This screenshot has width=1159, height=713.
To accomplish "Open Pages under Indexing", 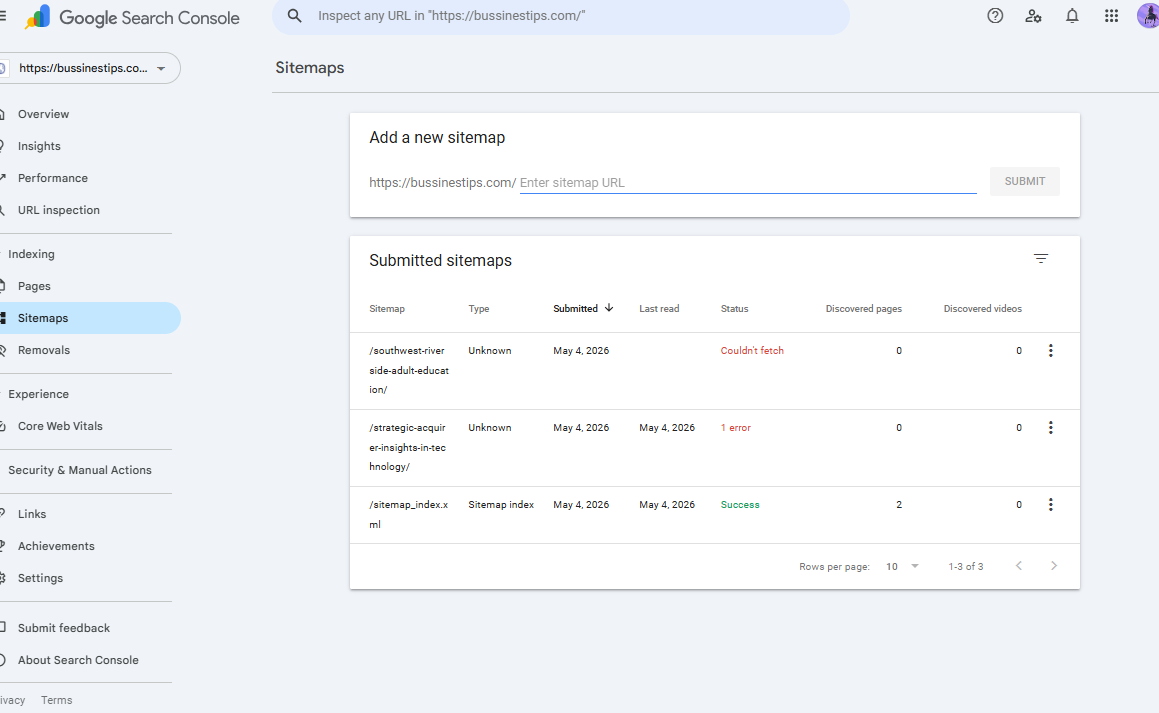I will tap(34, 287).
